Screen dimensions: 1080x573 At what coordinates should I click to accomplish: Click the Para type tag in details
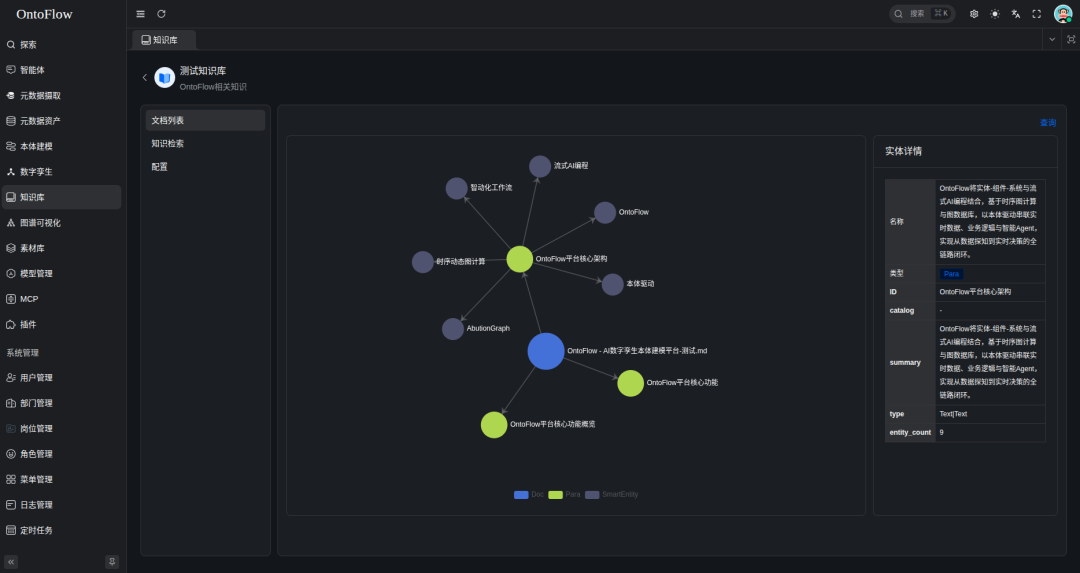tap(951, 273)
